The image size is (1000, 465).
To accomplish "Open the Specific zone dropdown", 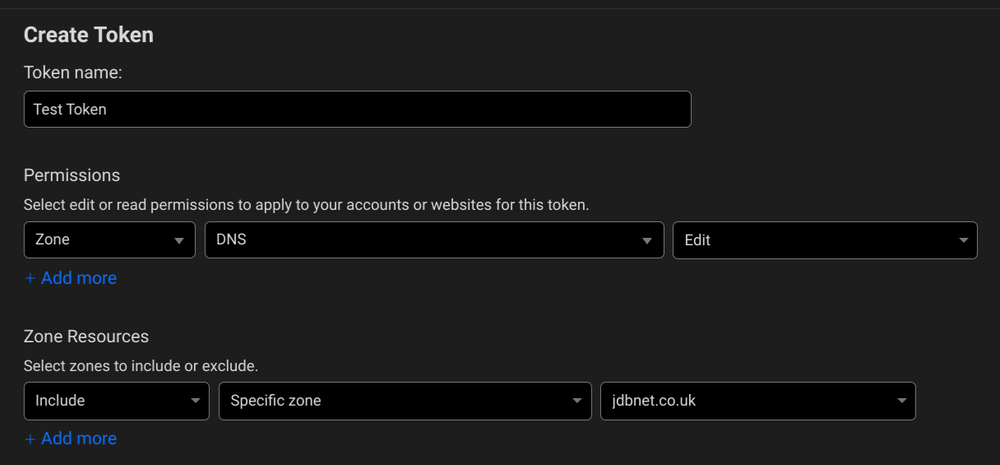I will coord(404,401).
